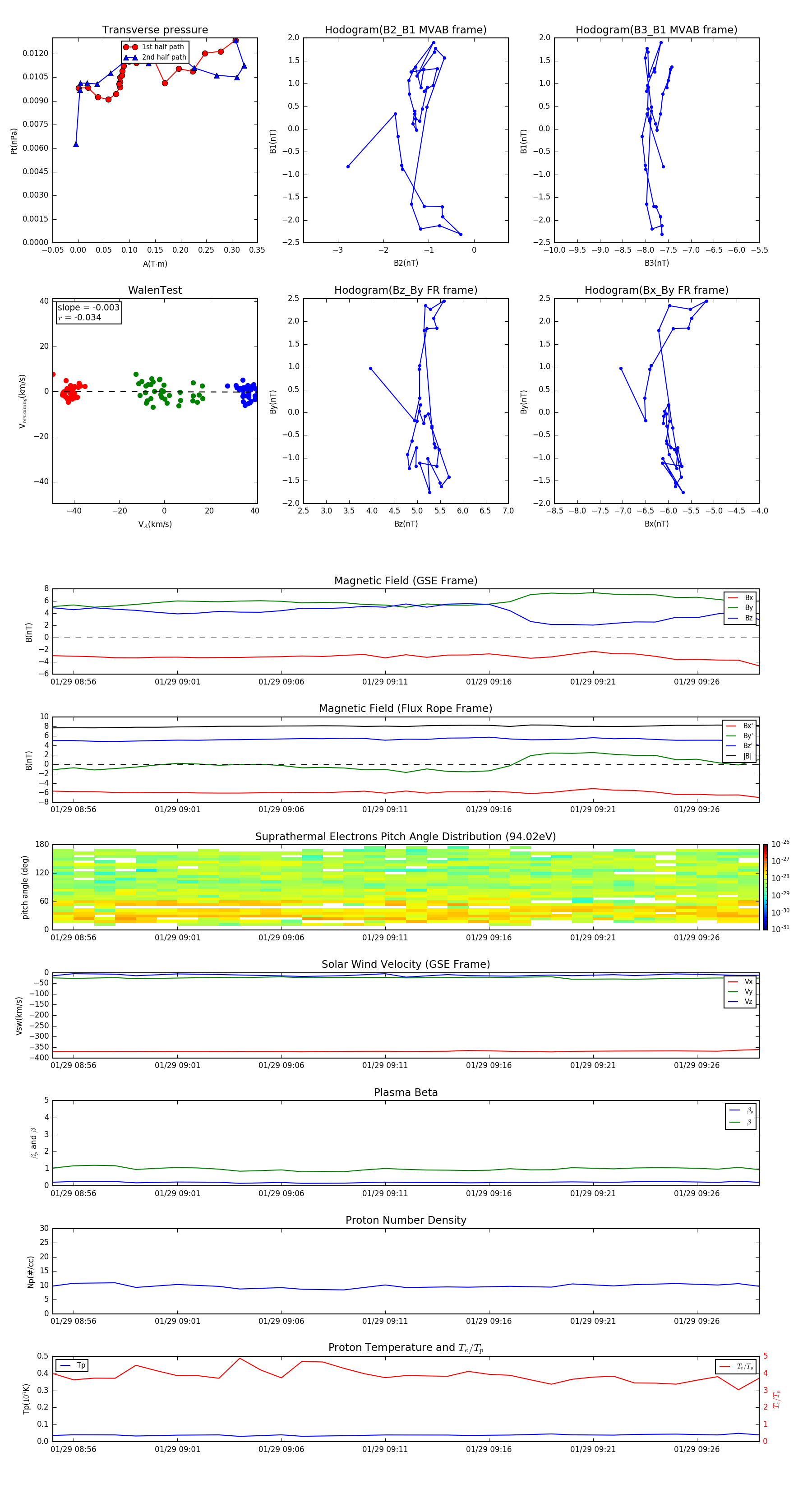Viewport: 812px width, 1489px height.
Task: Select the "Vx" velocity legend entry
Action: 741,981
